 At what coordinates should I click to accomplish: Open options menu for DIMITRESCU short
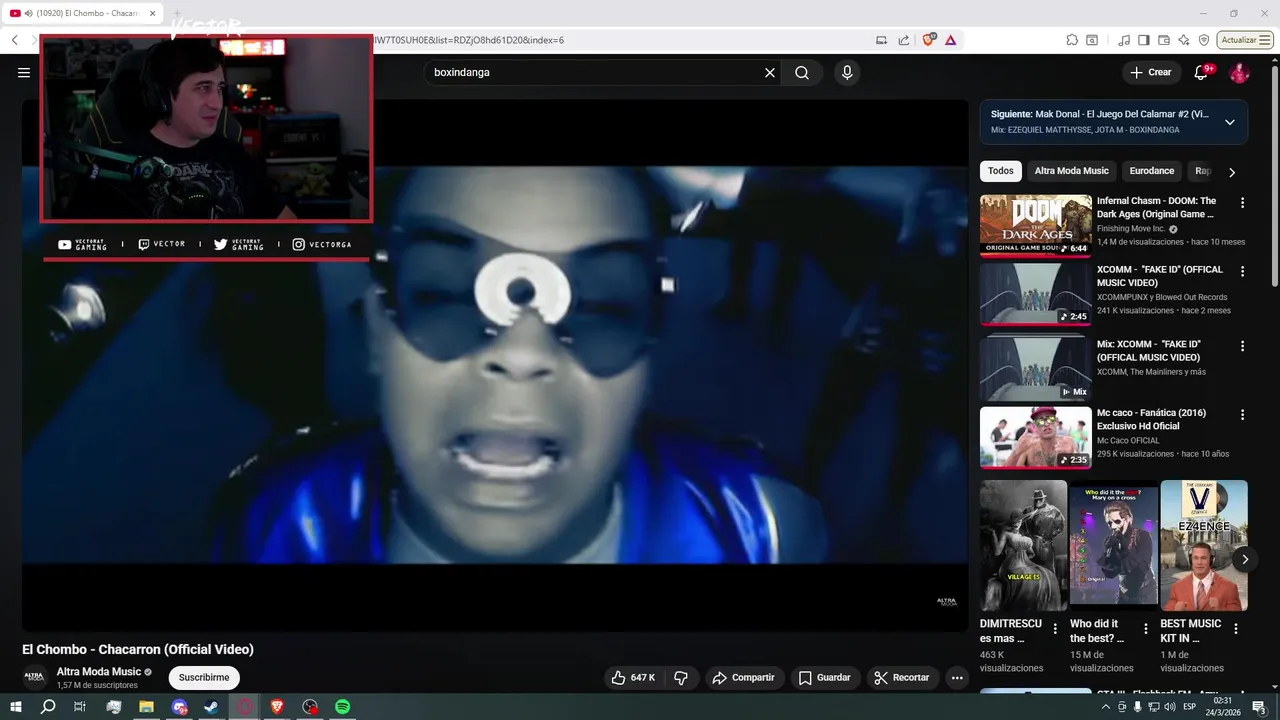pos(1055,629)
